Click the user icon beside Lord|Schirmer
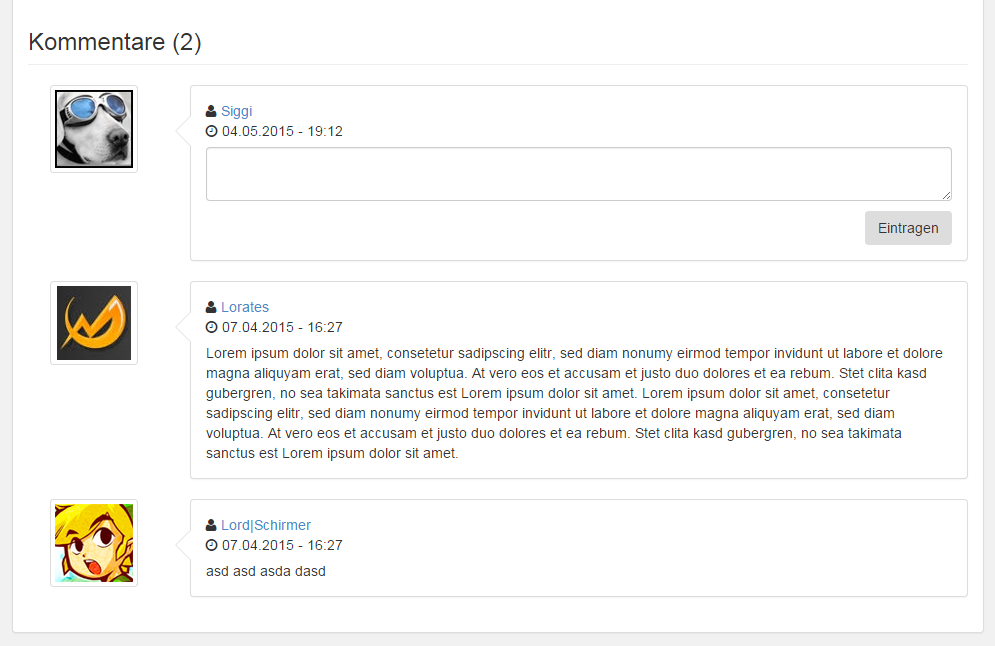 click(x=211, y=525)
